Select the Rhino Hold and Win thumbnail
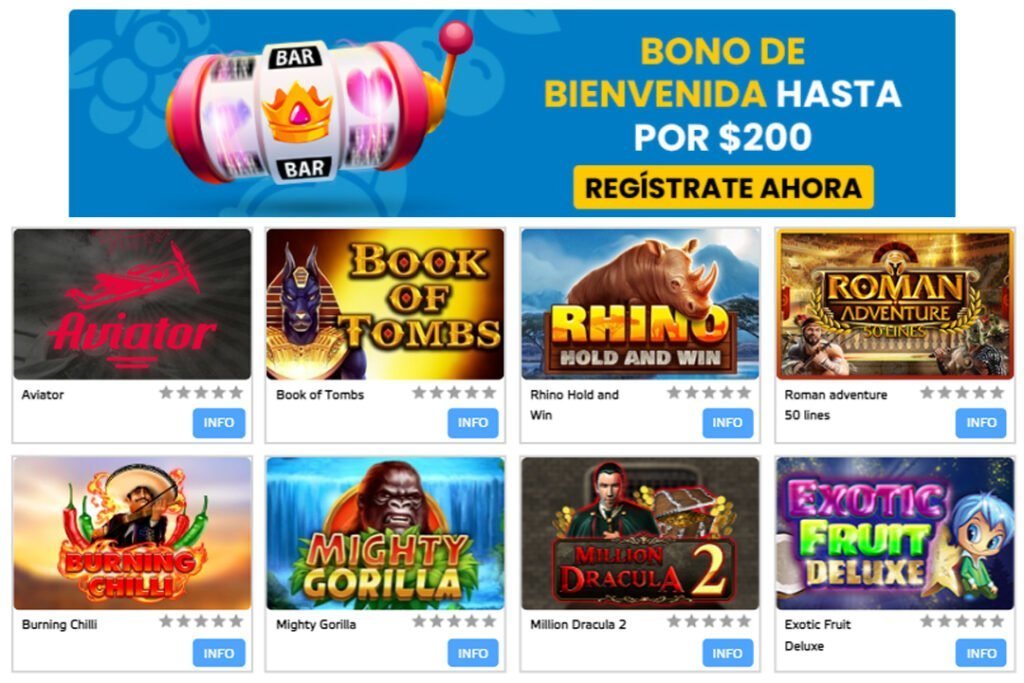1024x683 pixels. click(640, 304)
